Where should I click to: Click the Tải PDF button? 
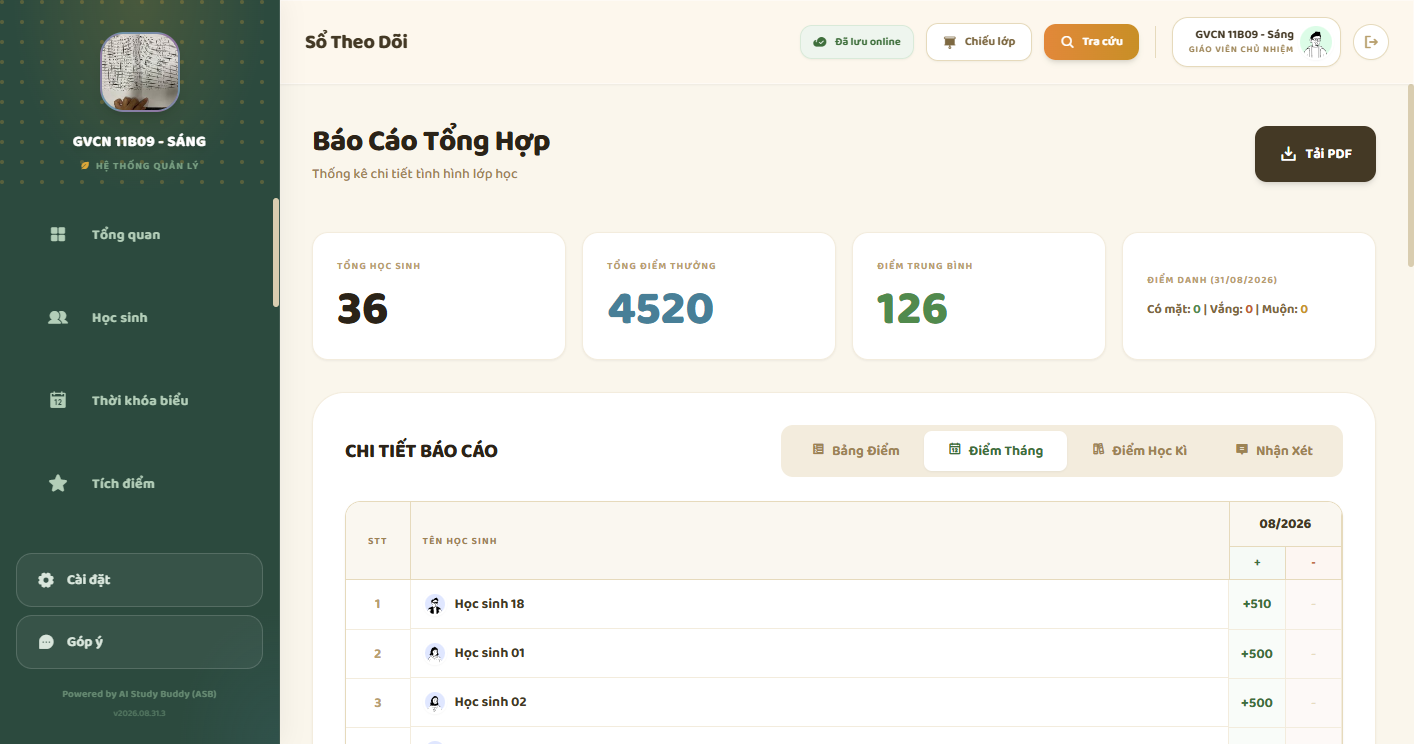1315,154
